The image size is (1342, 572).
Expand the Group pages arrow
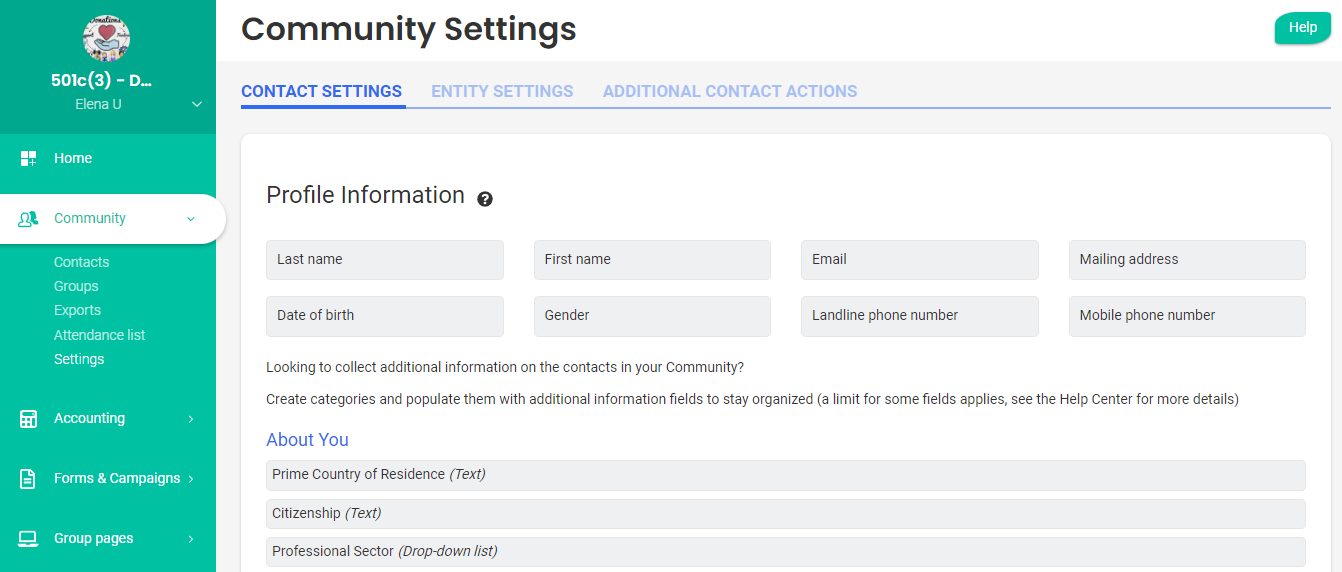click(191, 539)
